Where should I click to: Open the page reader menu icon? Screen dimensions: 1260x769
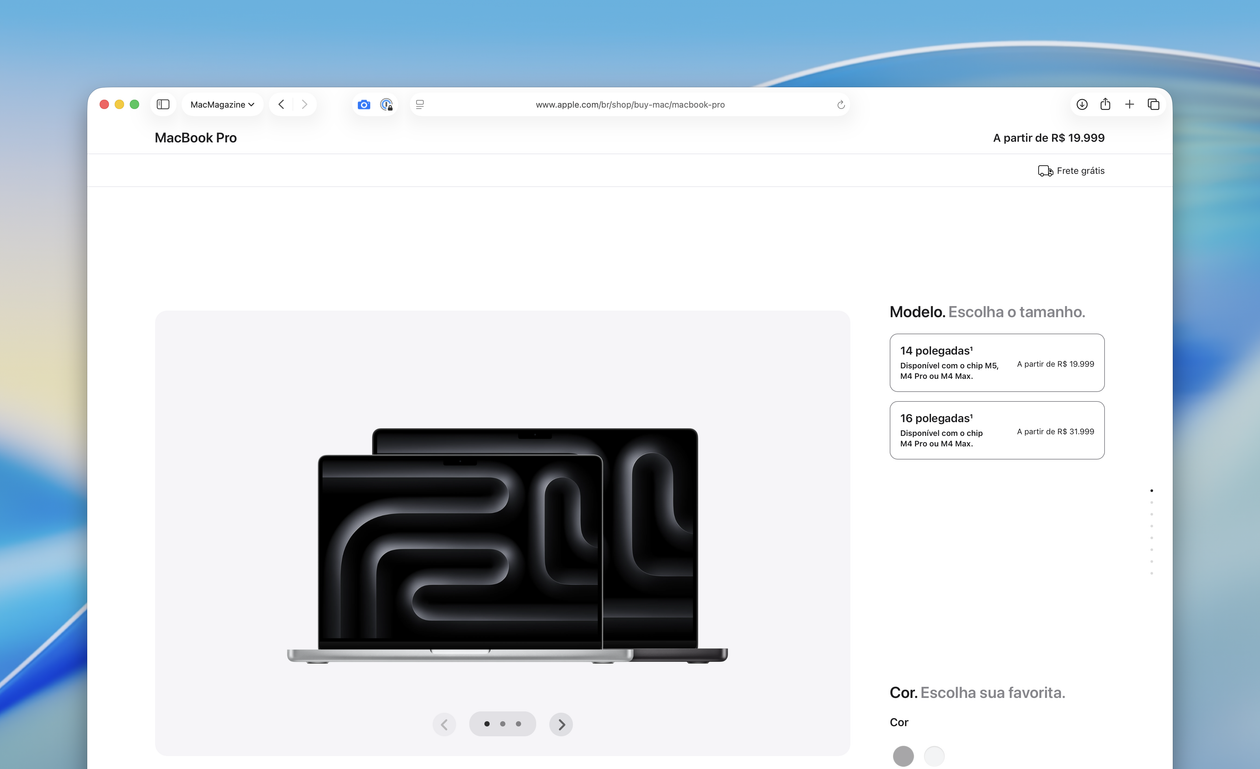click(x=420, y=104)
